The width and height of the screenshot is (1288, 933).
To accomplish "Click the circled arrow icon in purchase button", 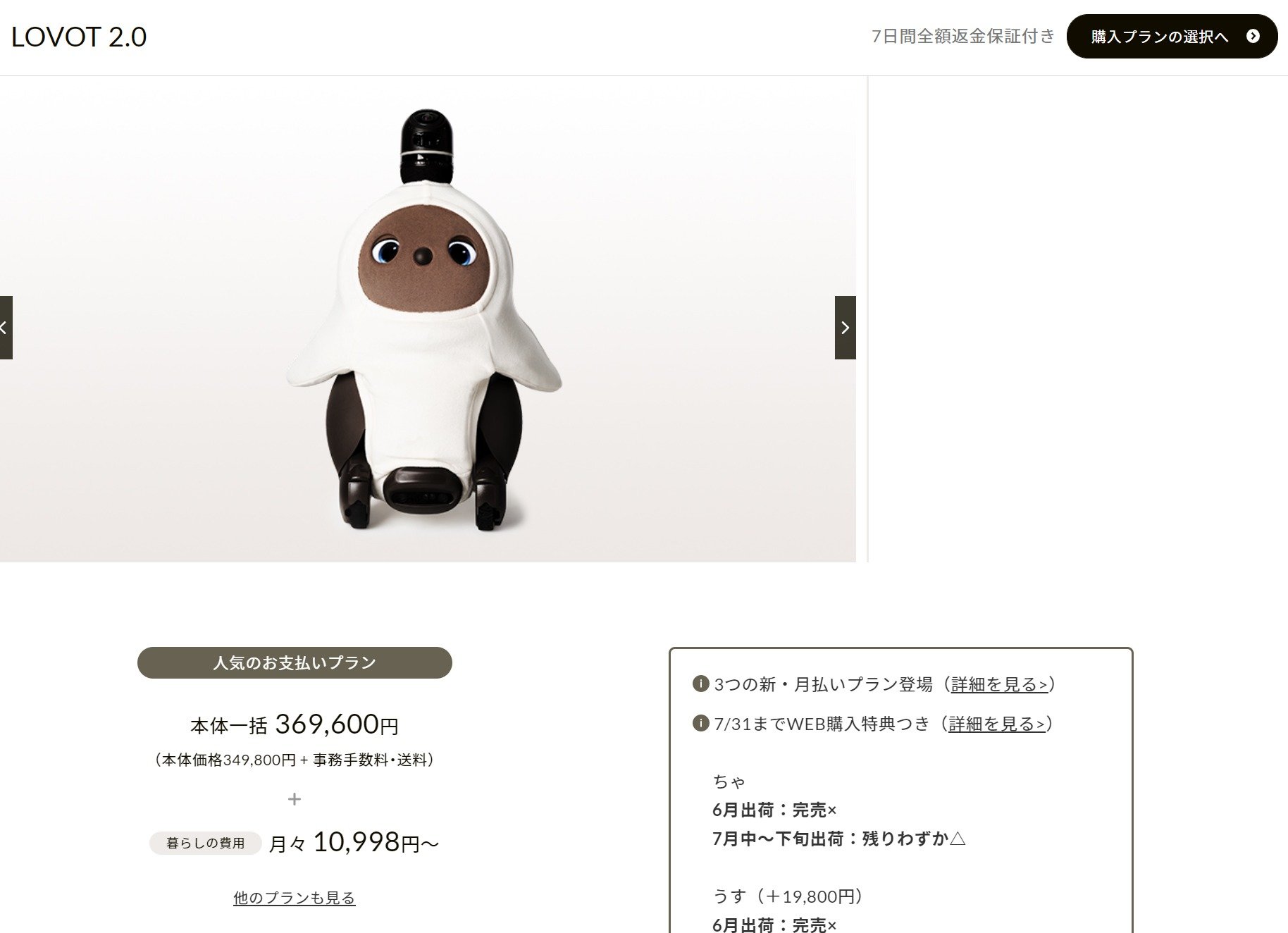I will (1253, 36).
